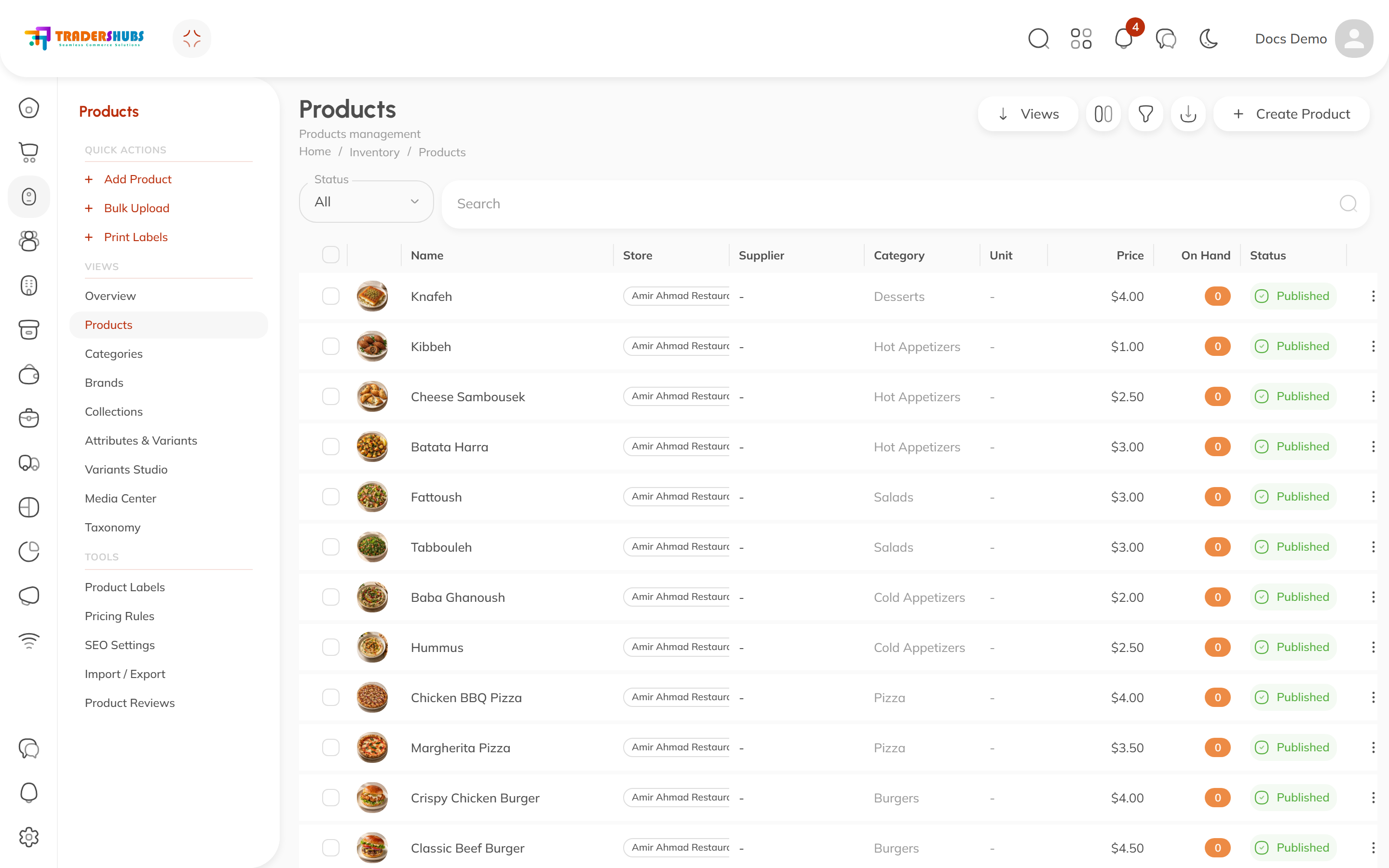Viewport: 1389px width, 868px height.
Task: Collapse sidebar using red arrows icon
Action: point(191,39)
